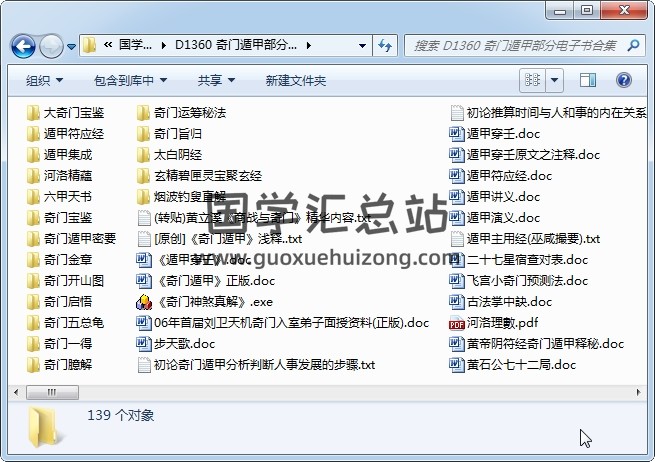This screenshot has height=462, width=655.
Task: Select the 奇门臆解 folder
Action: click(x=59, y=365)
